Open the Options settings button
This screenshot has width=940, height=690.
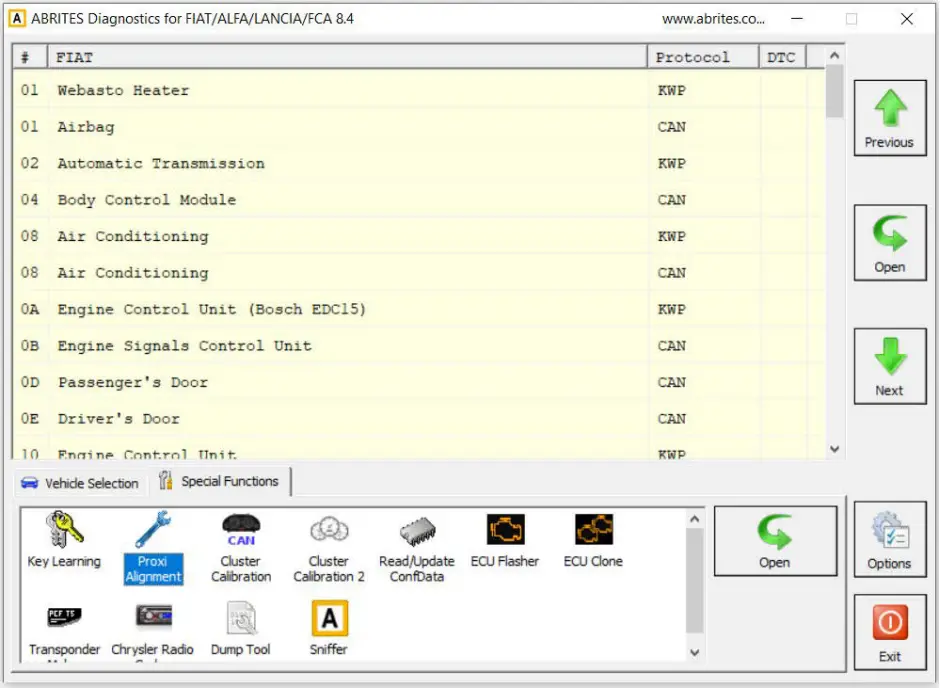coord(890,540)
